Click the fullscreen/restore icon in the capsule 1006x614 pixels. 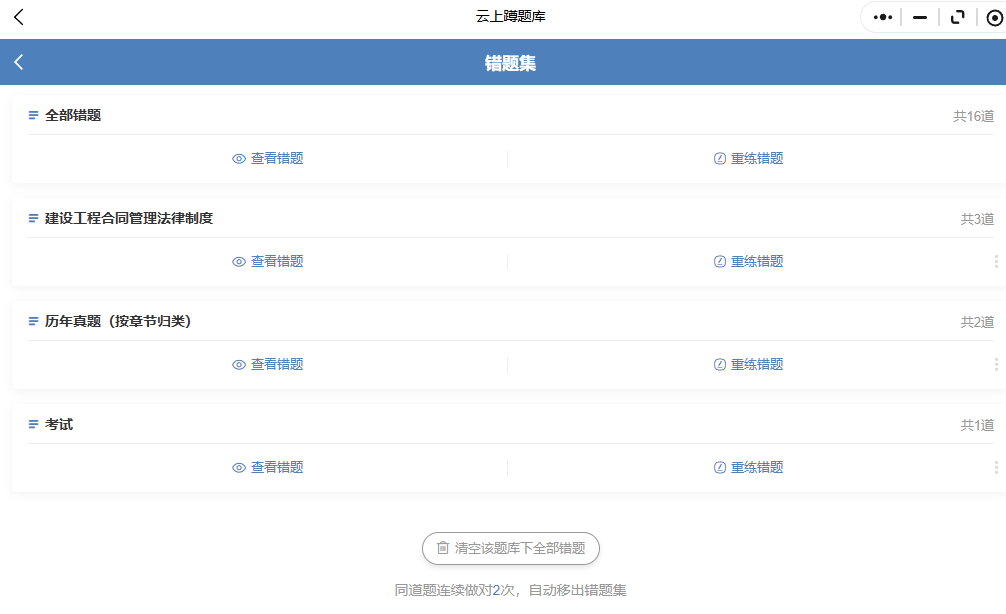click(x=957, y=17)
